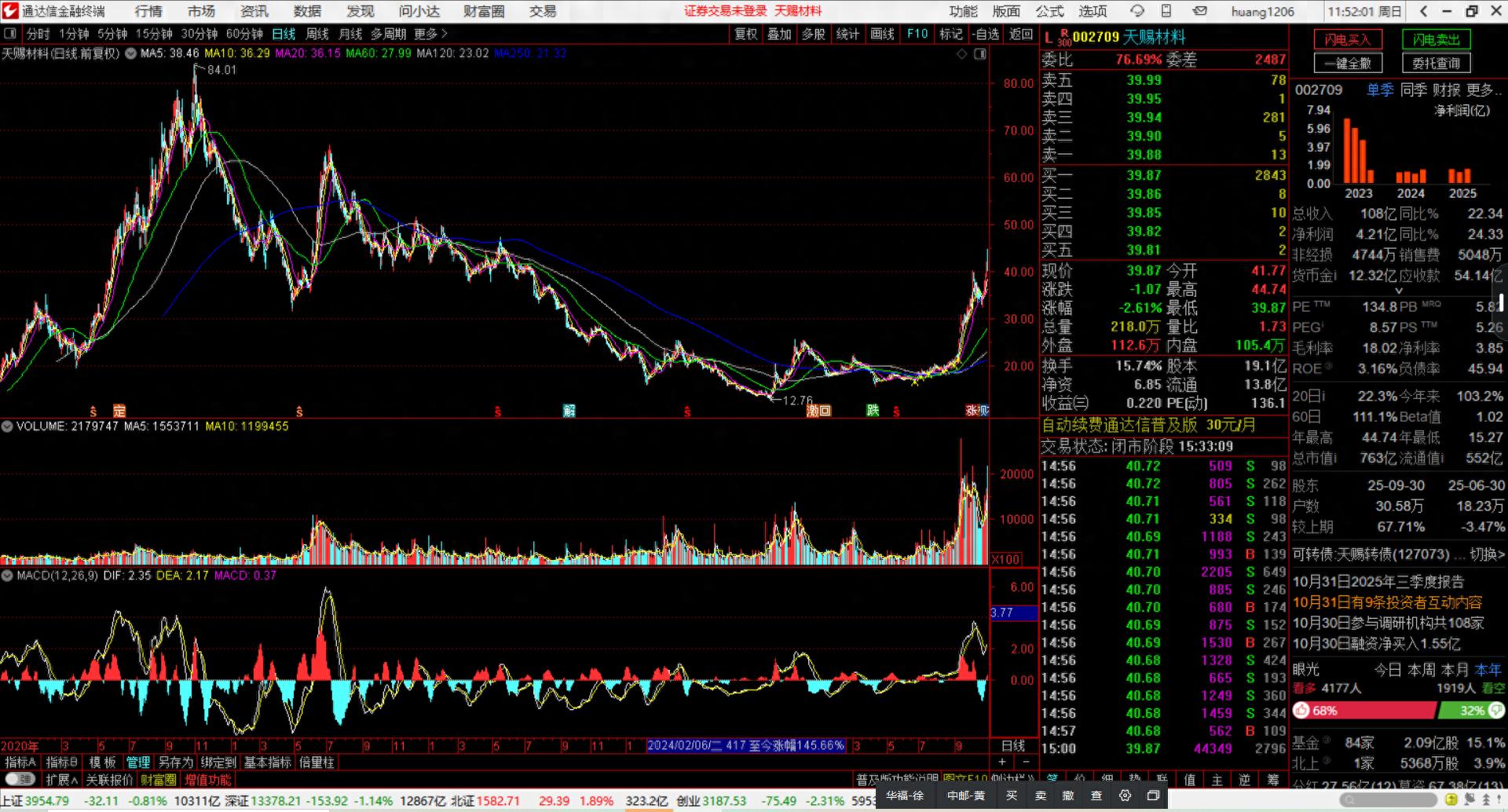Screen dimensions: 1508x812
Task: Click the plus zoom-in chart button
Action: (1002, 762)
